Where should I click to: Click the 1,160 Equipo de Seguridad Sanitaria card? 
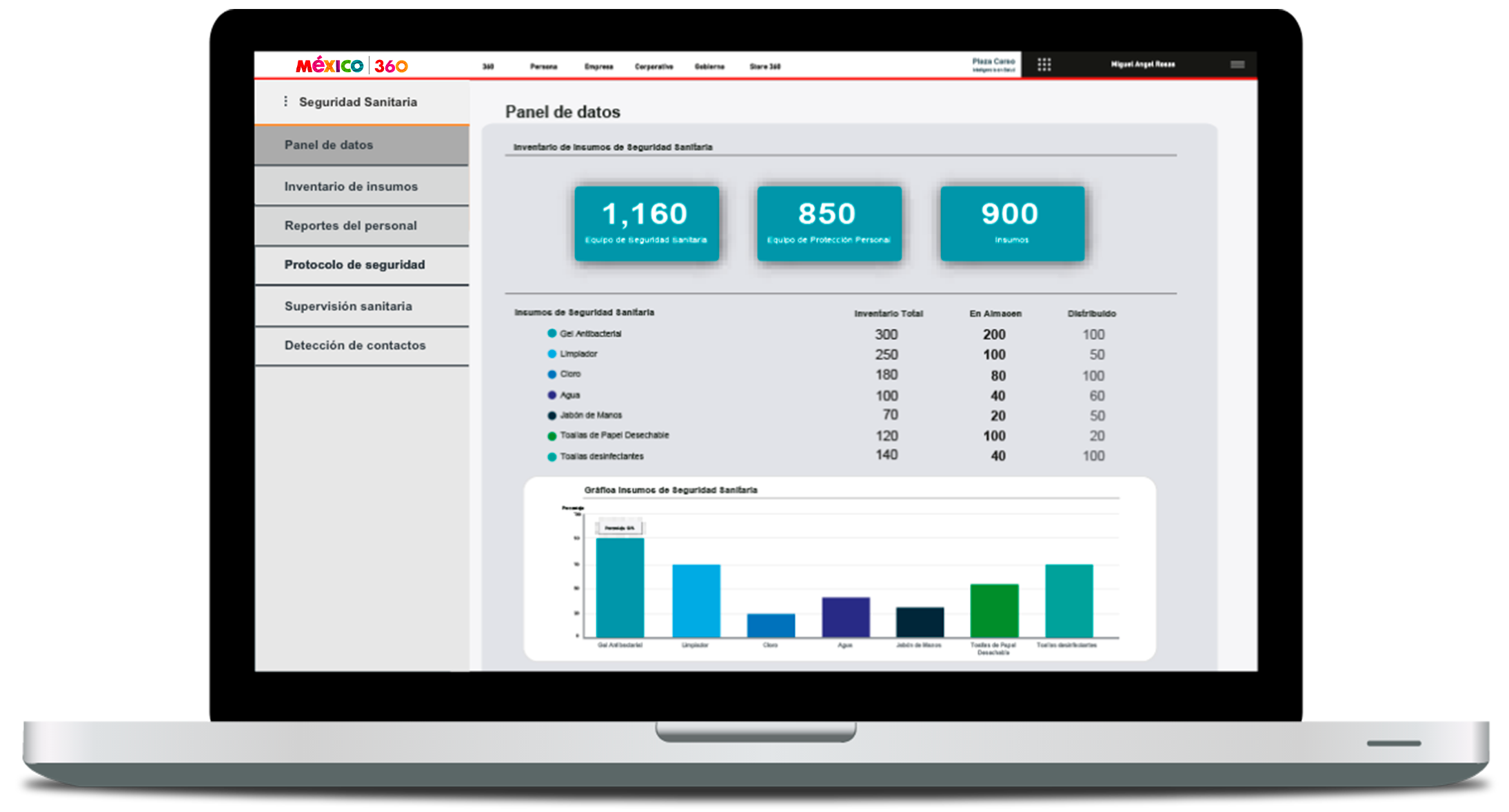(646, 223)
